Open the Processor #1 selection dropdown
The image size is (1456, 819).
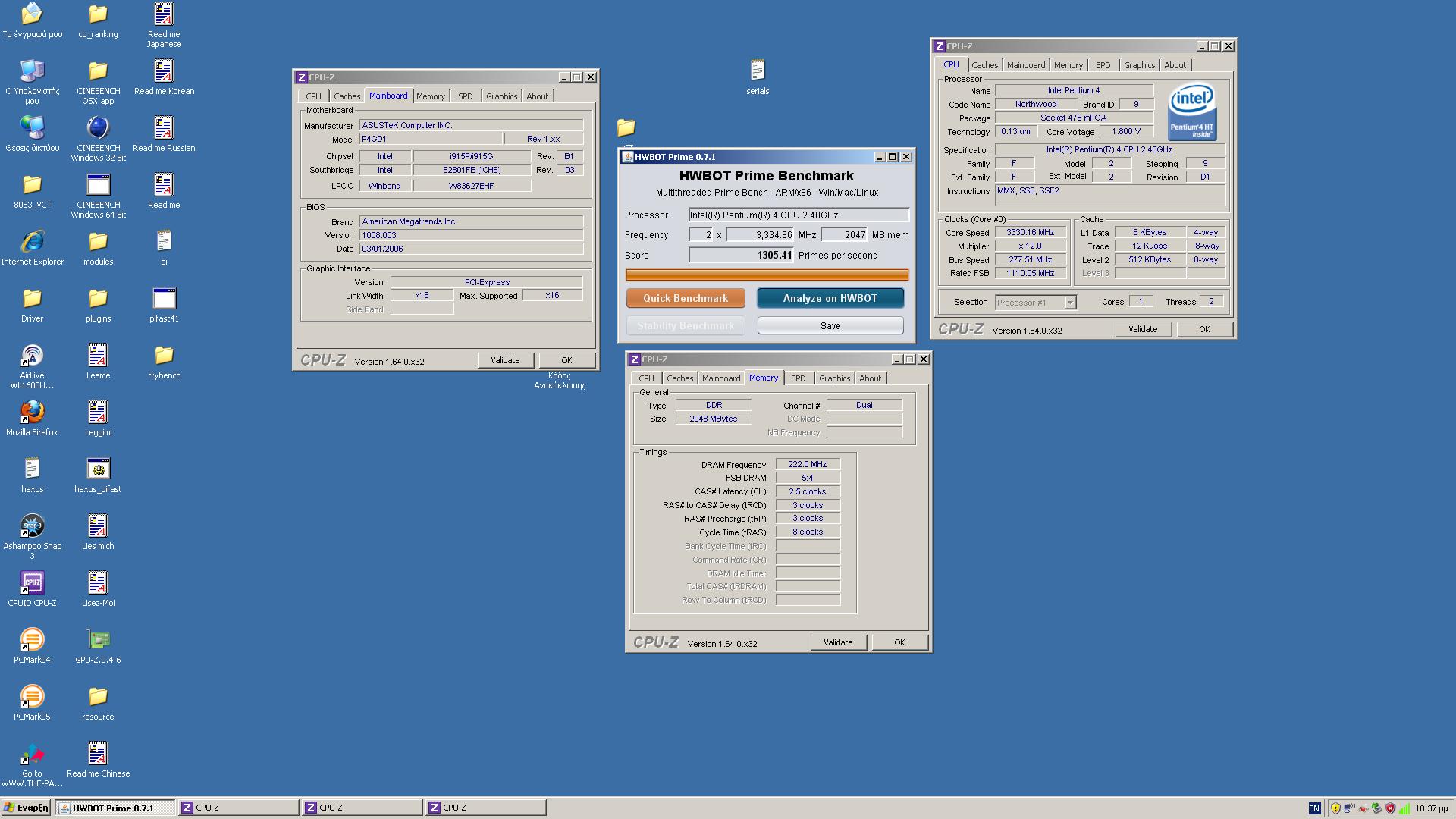(1070, 303)
